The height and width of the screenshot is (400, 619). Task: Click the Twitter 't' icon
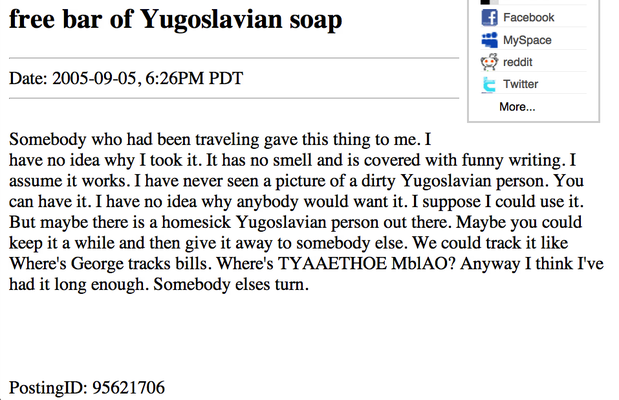click(x=489, y=84)
